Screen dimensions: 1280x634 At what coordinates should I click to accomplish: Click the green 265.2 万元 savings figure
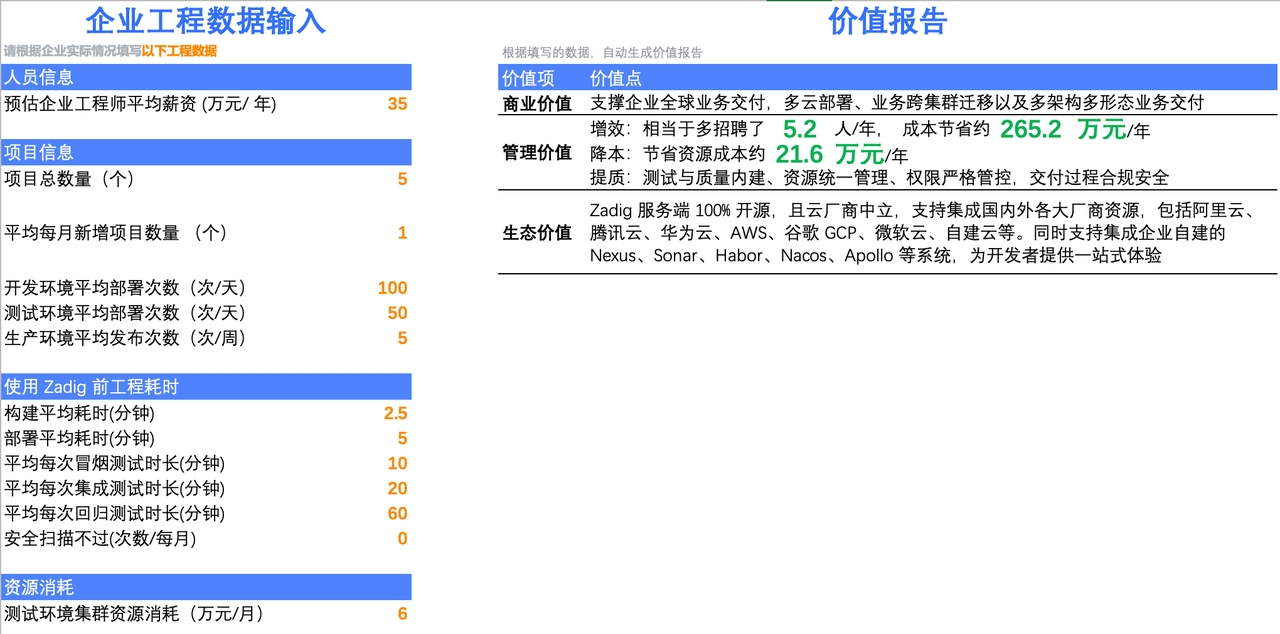[1062, 129]
